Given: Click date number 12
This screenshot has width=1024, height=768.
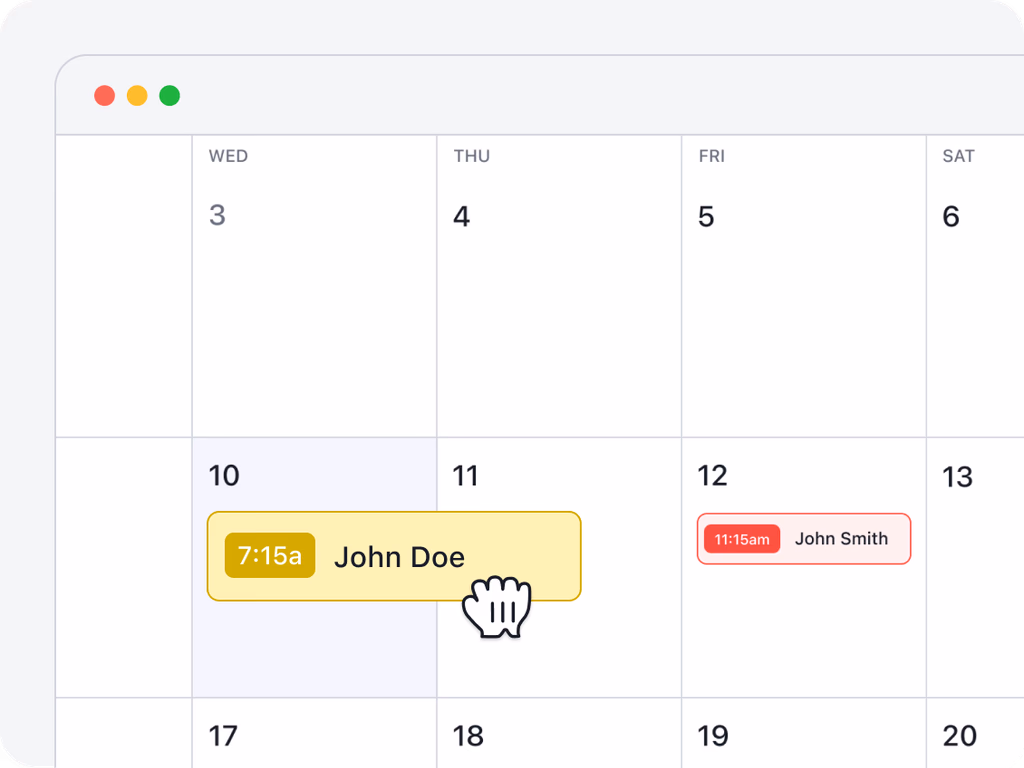Looking at the screenshot, I should (712, 476).
